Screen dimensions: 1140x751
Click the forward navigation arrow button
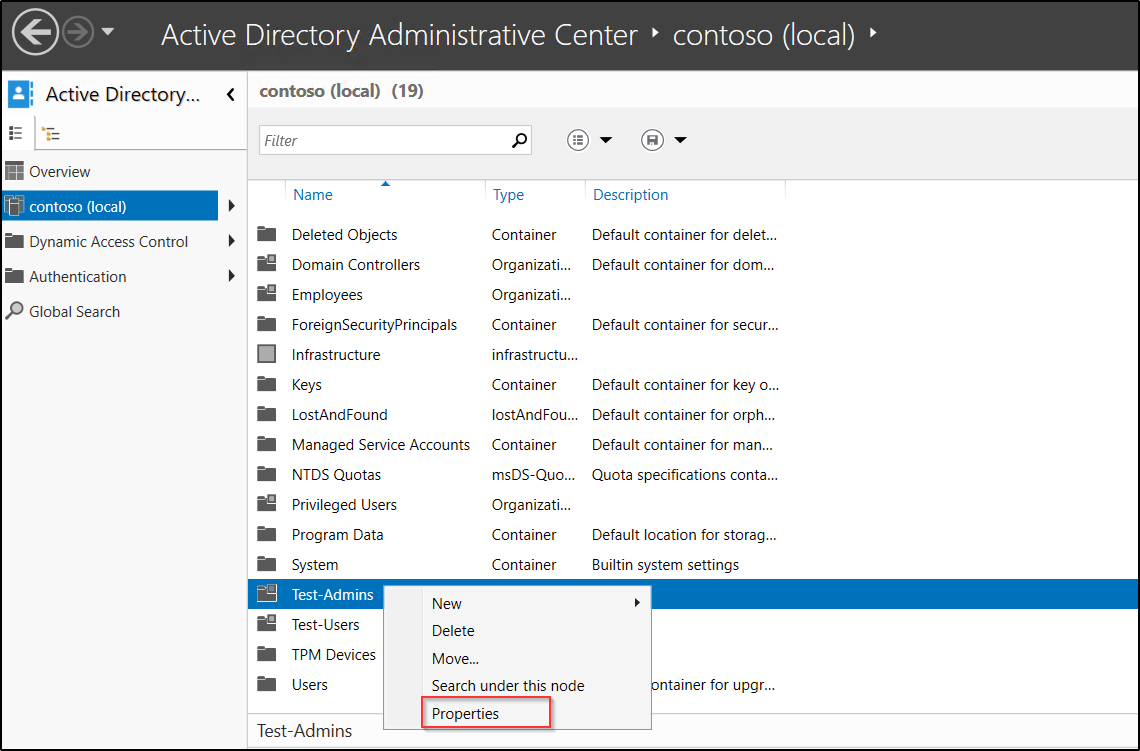pyautogui.click(x=77, y=34)
